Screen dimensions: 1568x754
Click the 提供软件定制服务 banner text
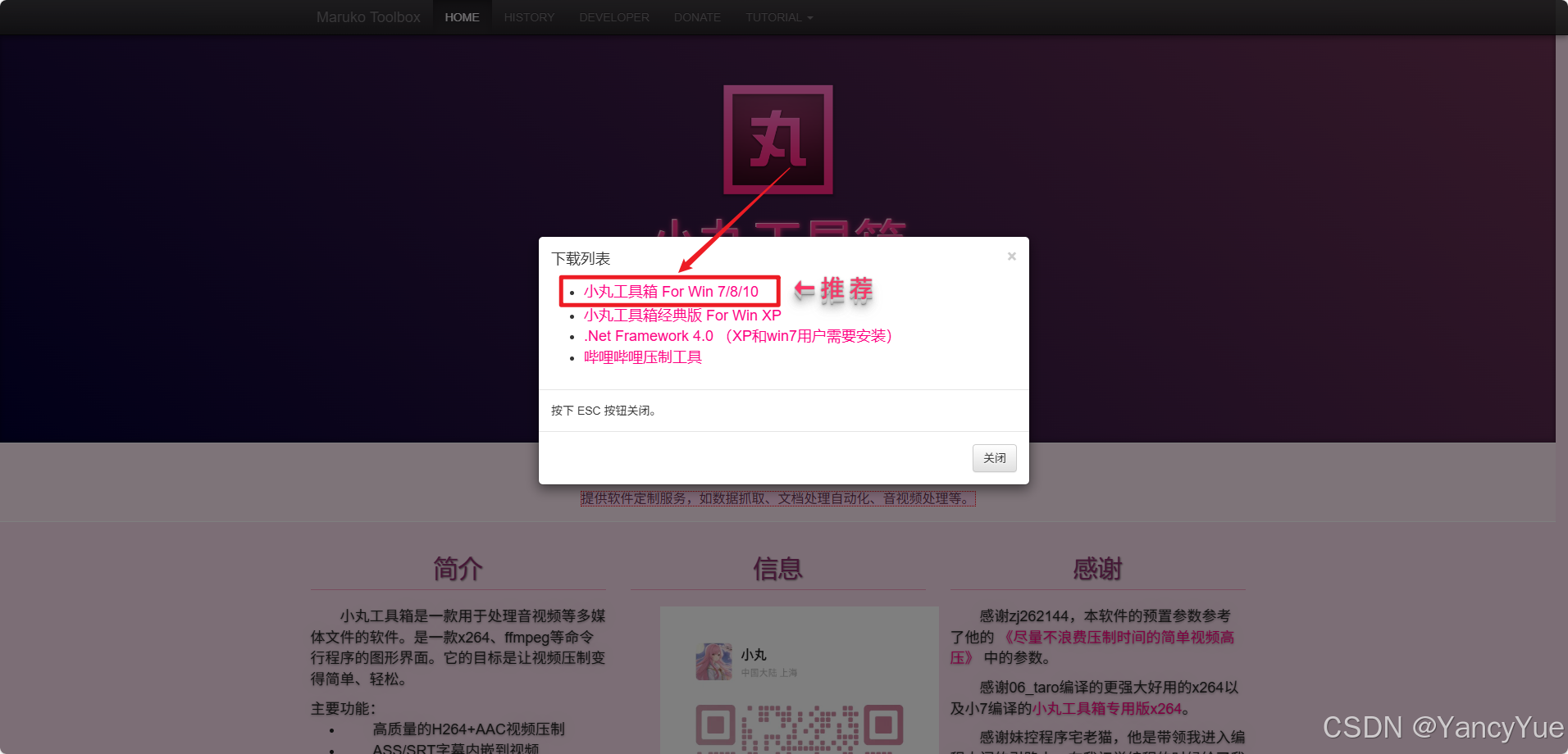(777, 498)
